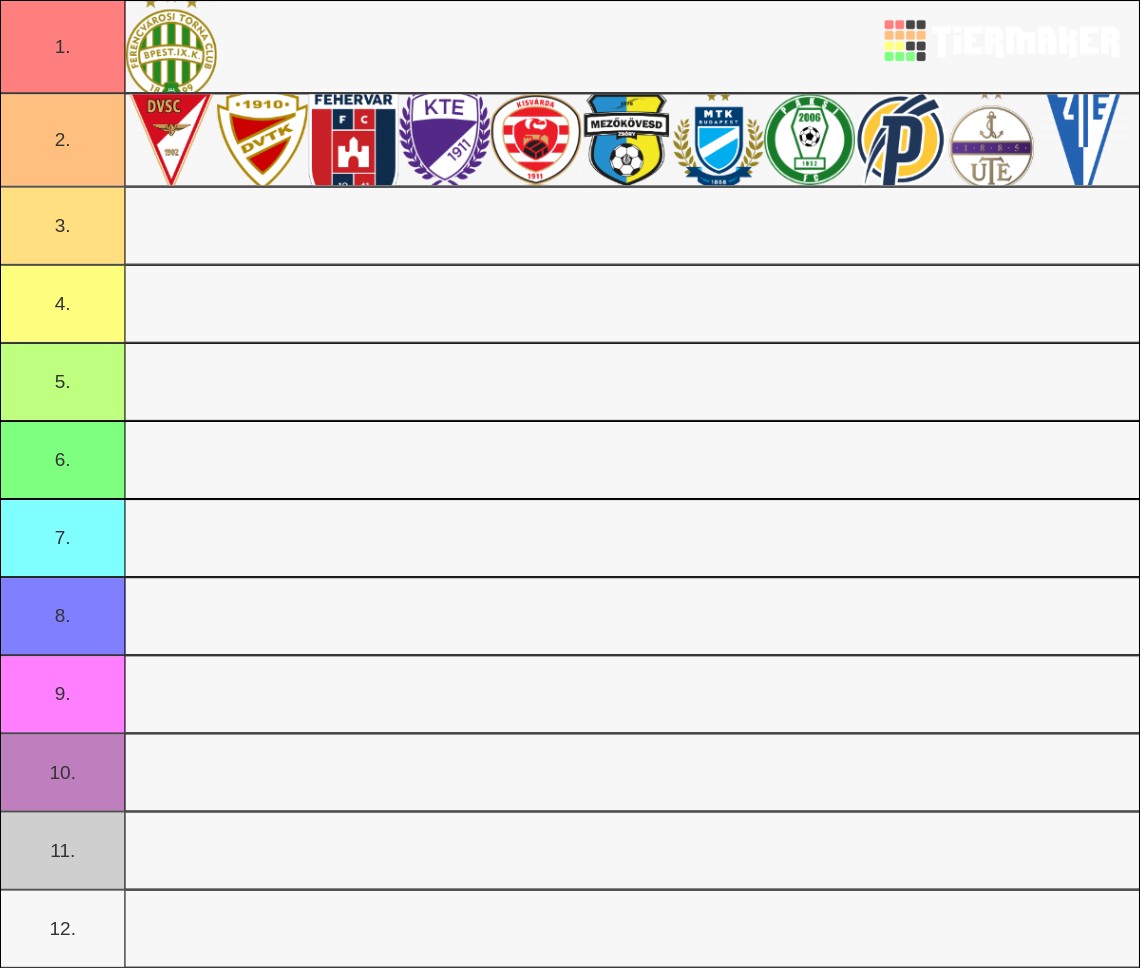Select the green 2006 Paksi FC badge

point(807,139)
